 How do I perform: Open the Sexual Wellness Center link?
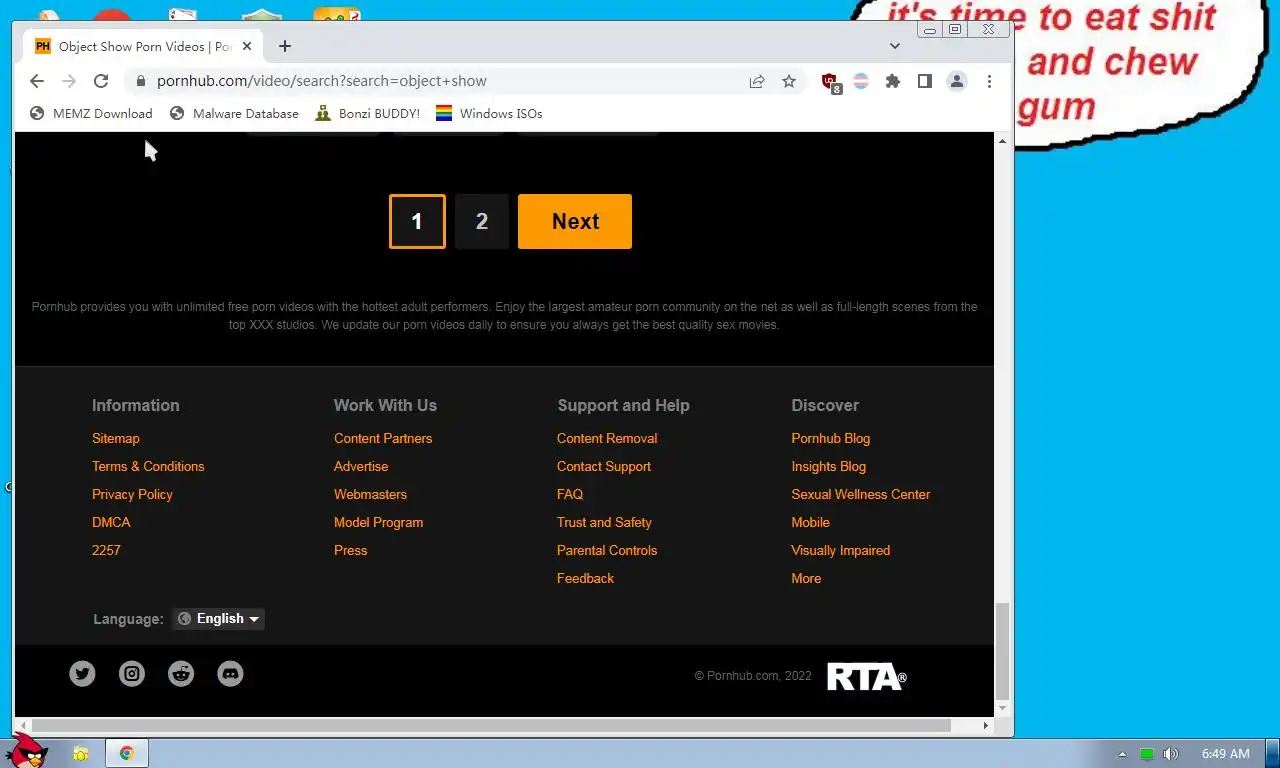860,494
